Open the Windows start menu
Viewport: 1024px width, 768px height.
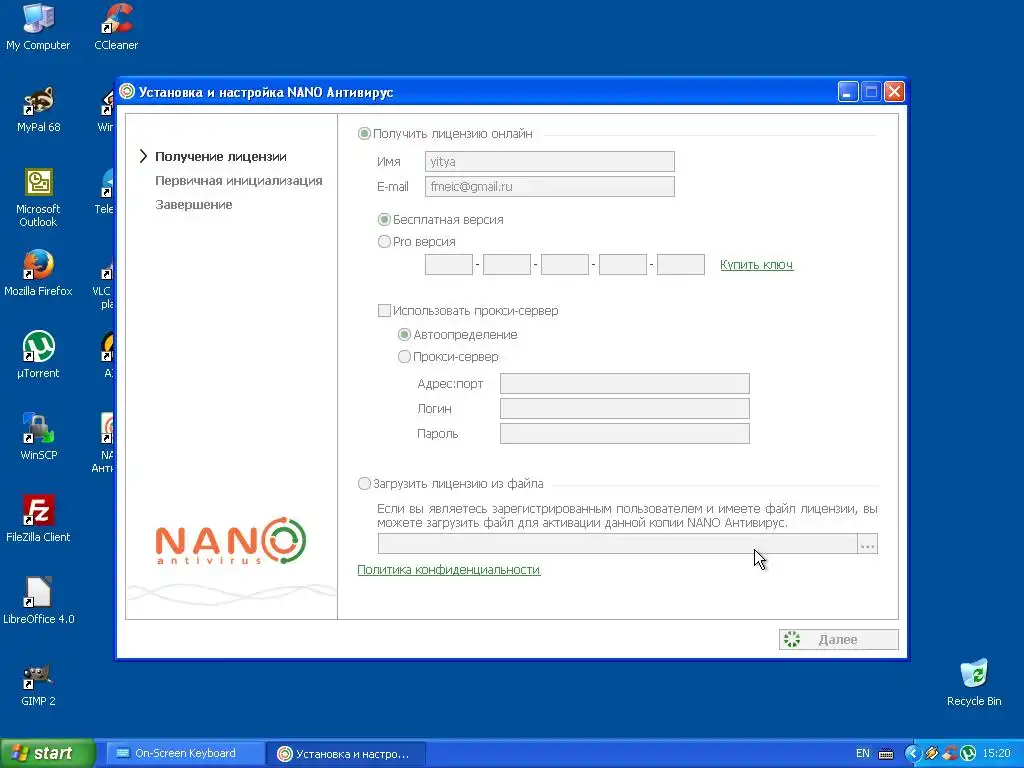click(x=47, y=753)
